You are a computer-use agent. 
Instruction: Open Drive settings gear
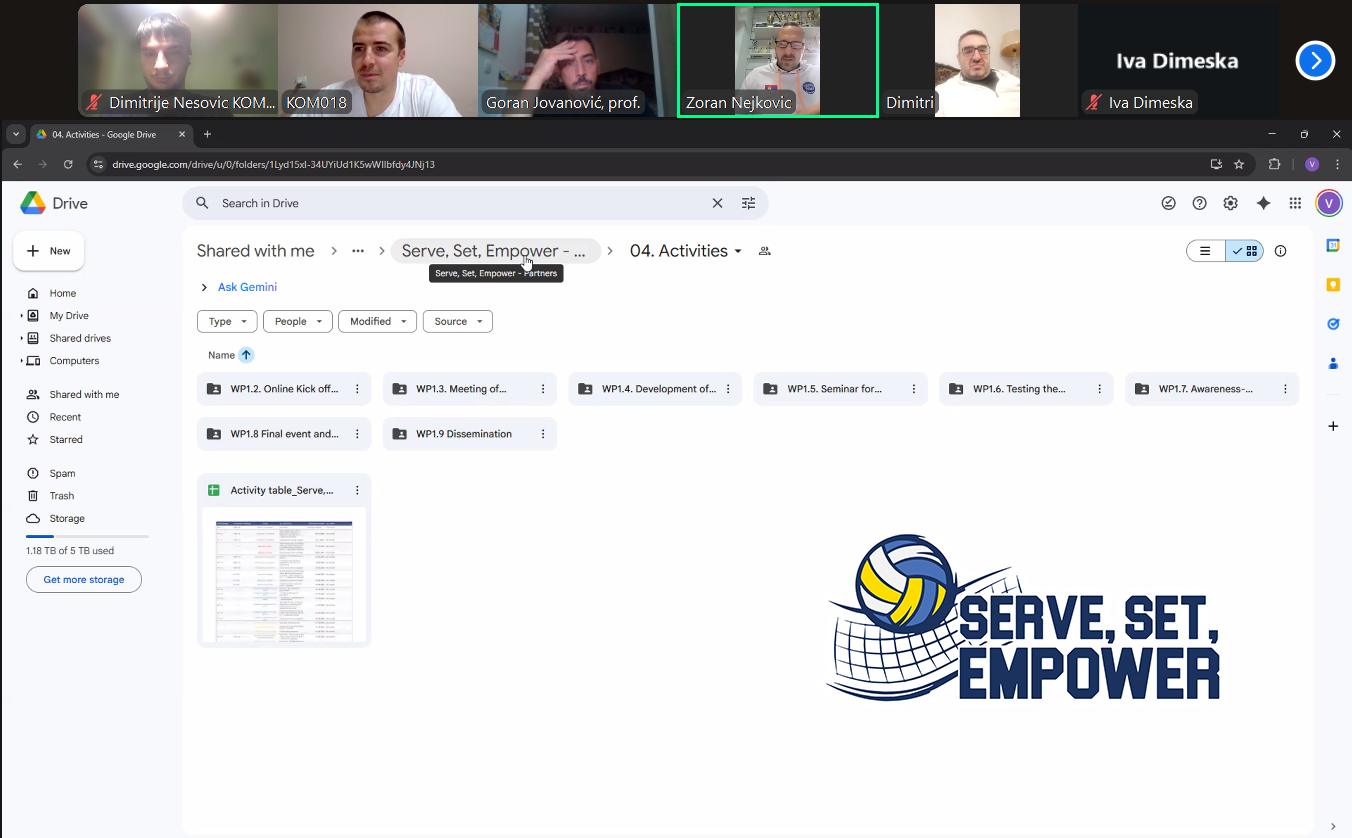tap(1230, 203)
